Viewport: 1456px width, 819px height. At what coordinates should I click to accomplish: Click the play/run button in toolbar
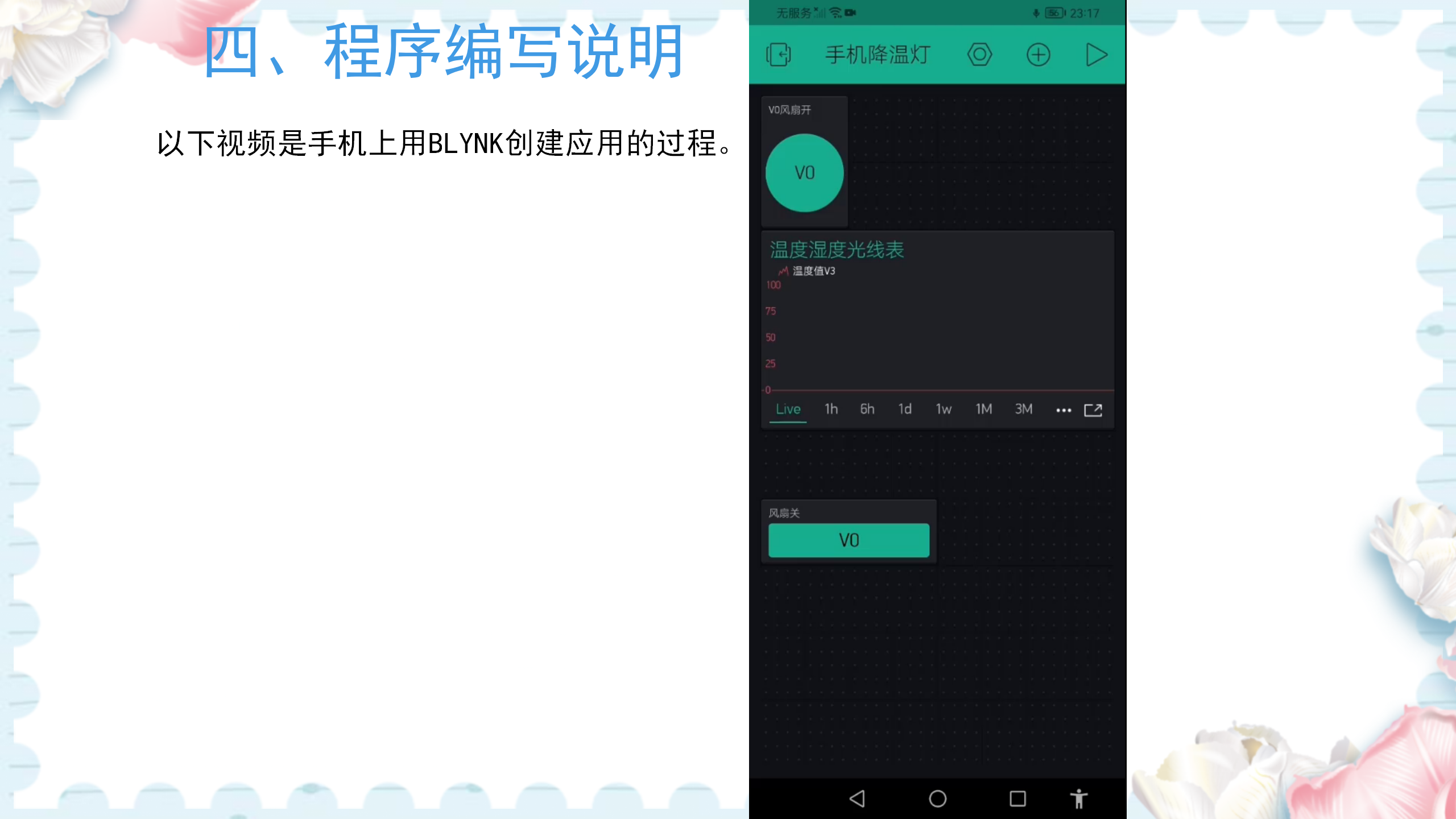(x=1097, y=54)
